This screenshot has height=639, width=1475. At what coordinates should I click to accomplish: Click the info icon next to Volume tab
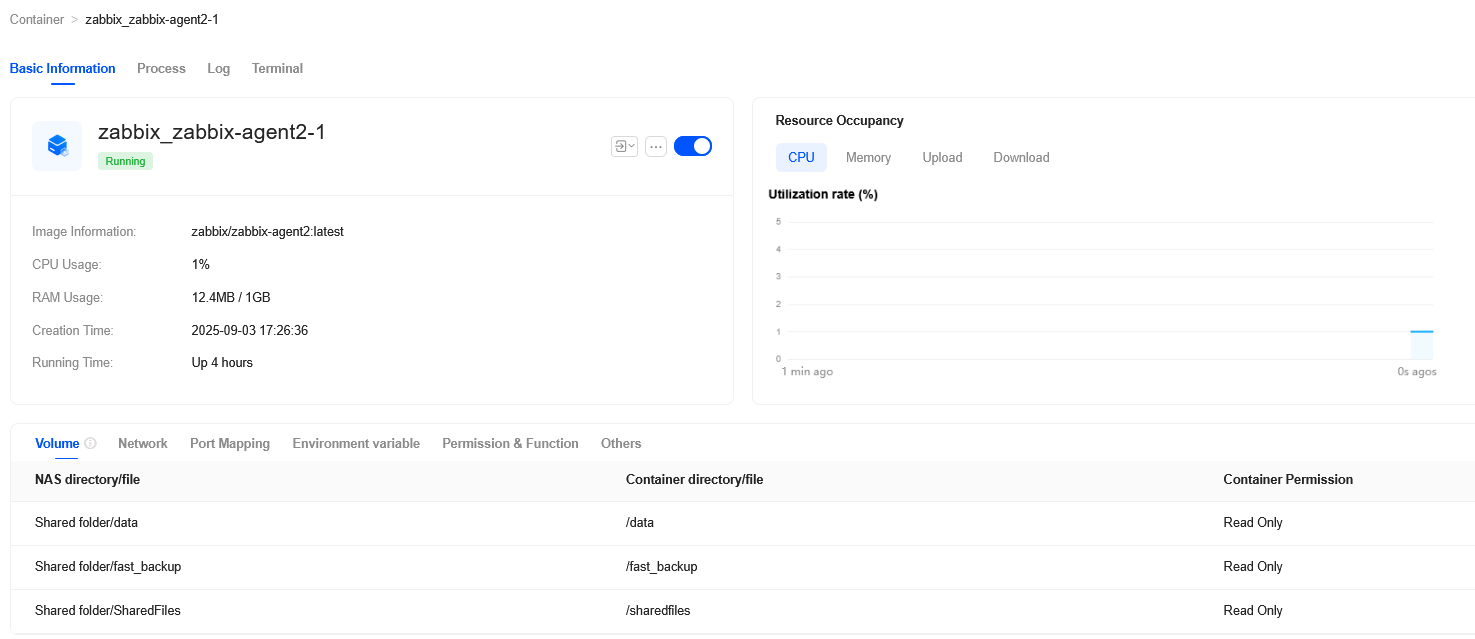[x=92, y=441]
